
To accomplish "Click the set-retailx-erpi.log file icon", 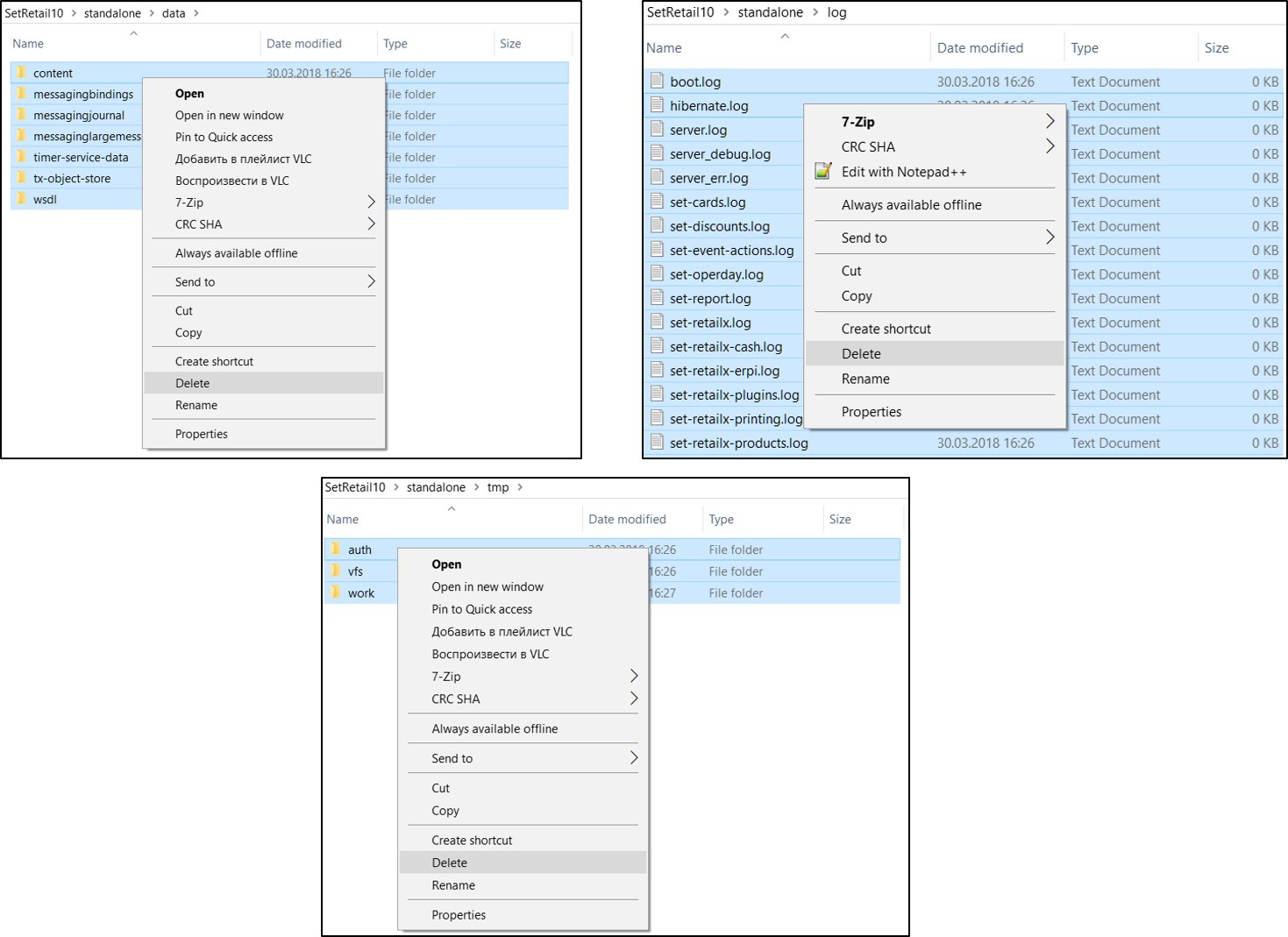I will (x=657, y=370).
